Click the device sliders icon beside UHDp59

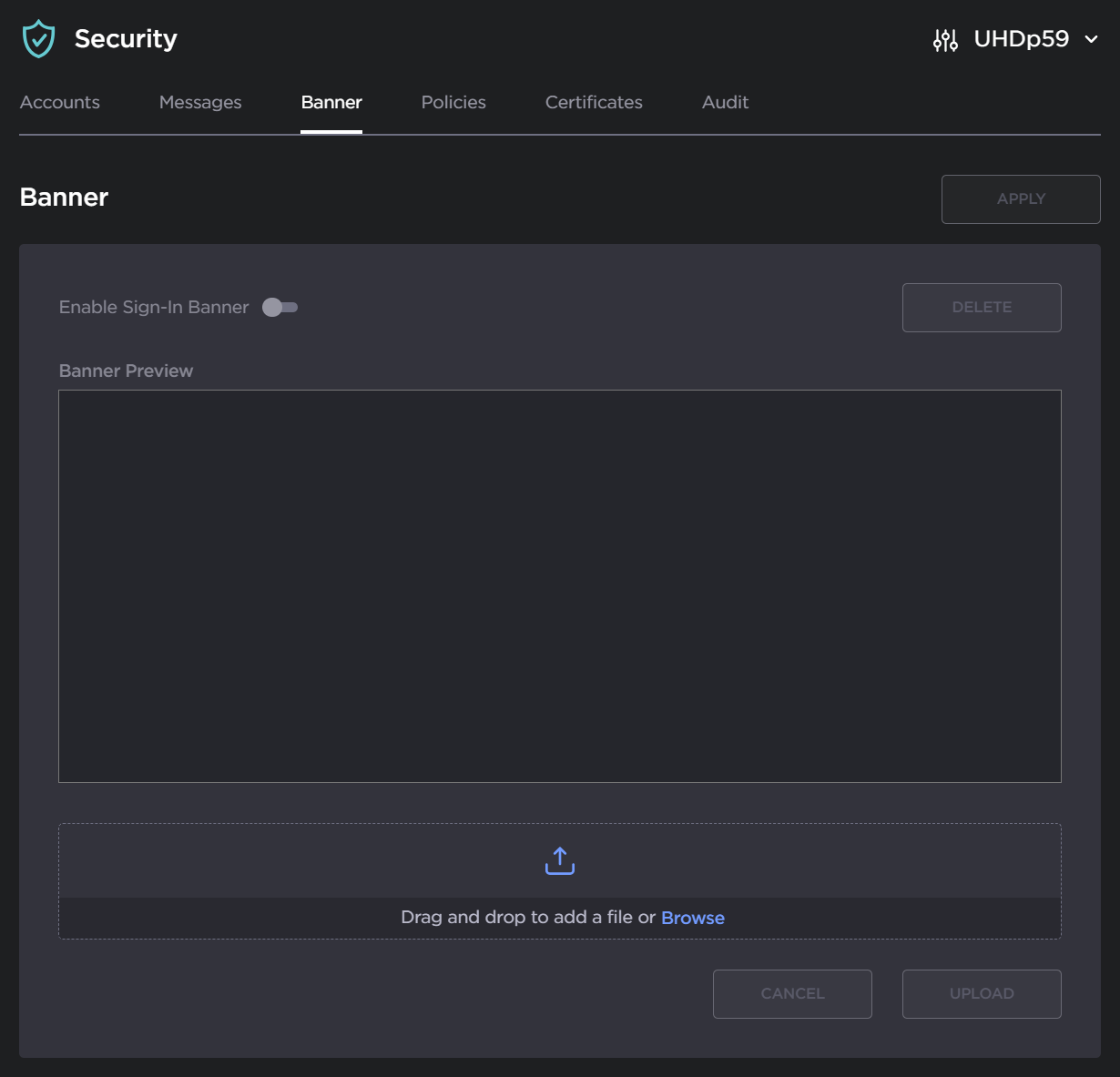tap(945, 40)
